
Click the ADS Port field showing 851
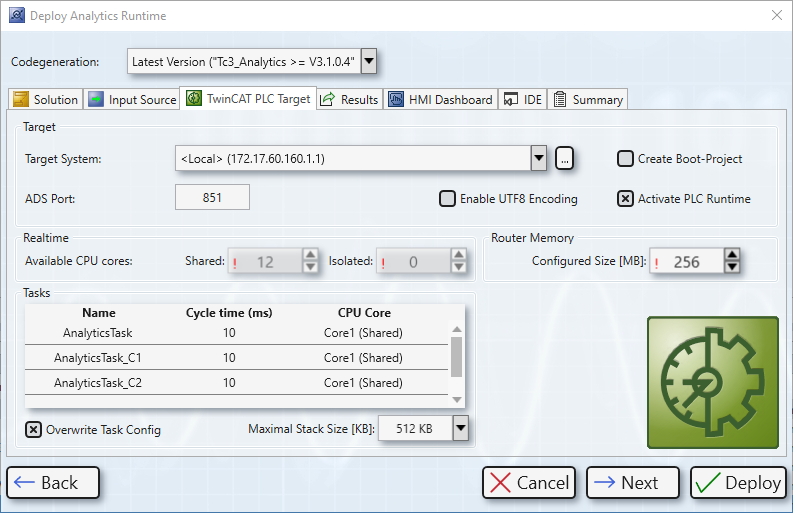tap(212, 197)
